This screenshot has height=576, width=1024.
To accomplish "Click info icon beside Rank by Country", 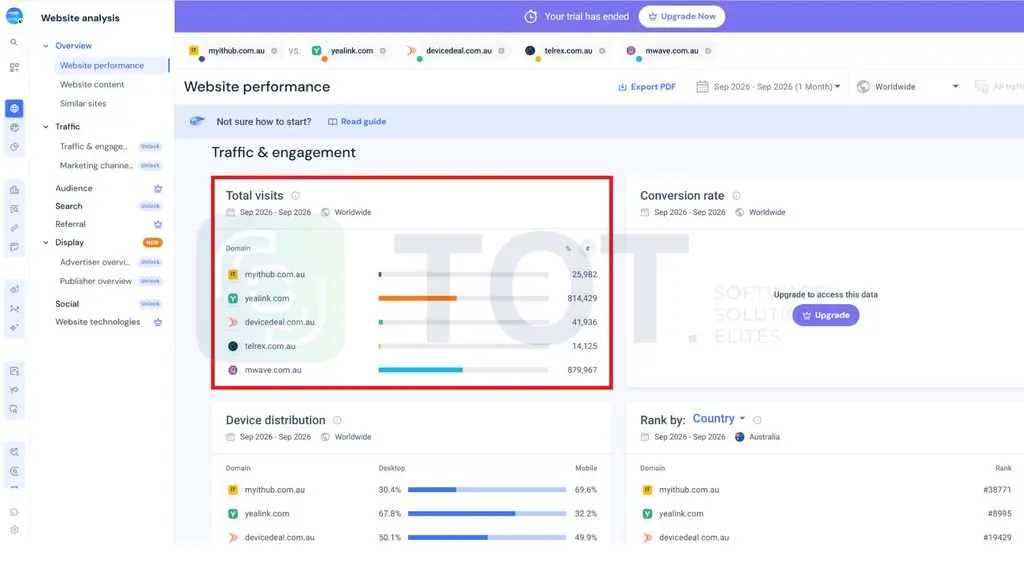I will click(757, 421).
